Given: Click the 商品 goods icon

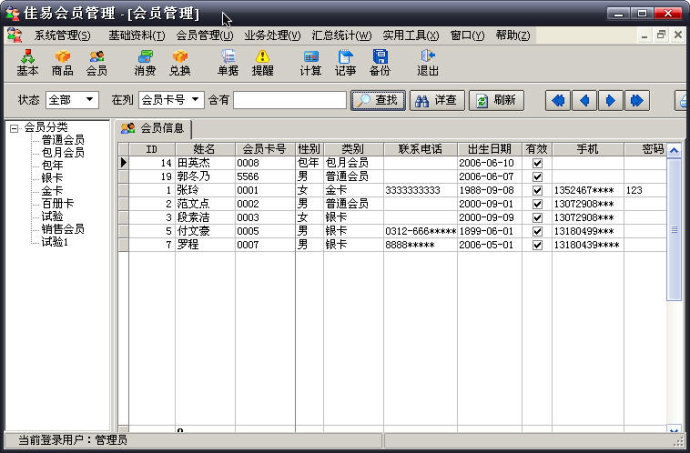Looking at the screenshot, I should [62, 63].
